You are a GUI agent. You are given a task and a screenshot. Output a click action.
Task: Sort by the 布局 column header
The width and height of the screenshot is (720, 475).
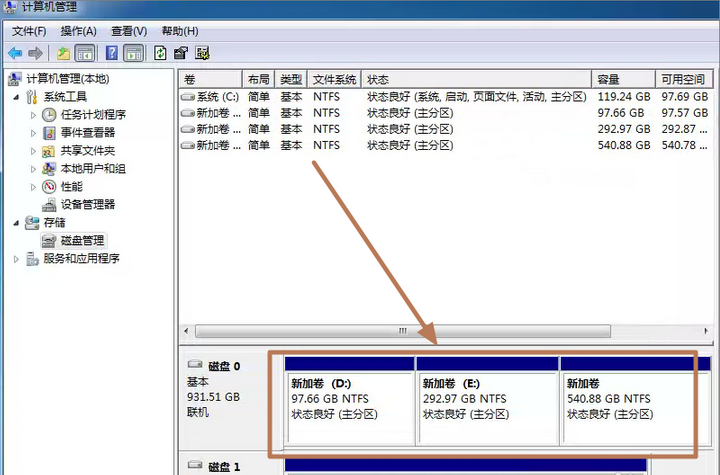click(259, 79)
